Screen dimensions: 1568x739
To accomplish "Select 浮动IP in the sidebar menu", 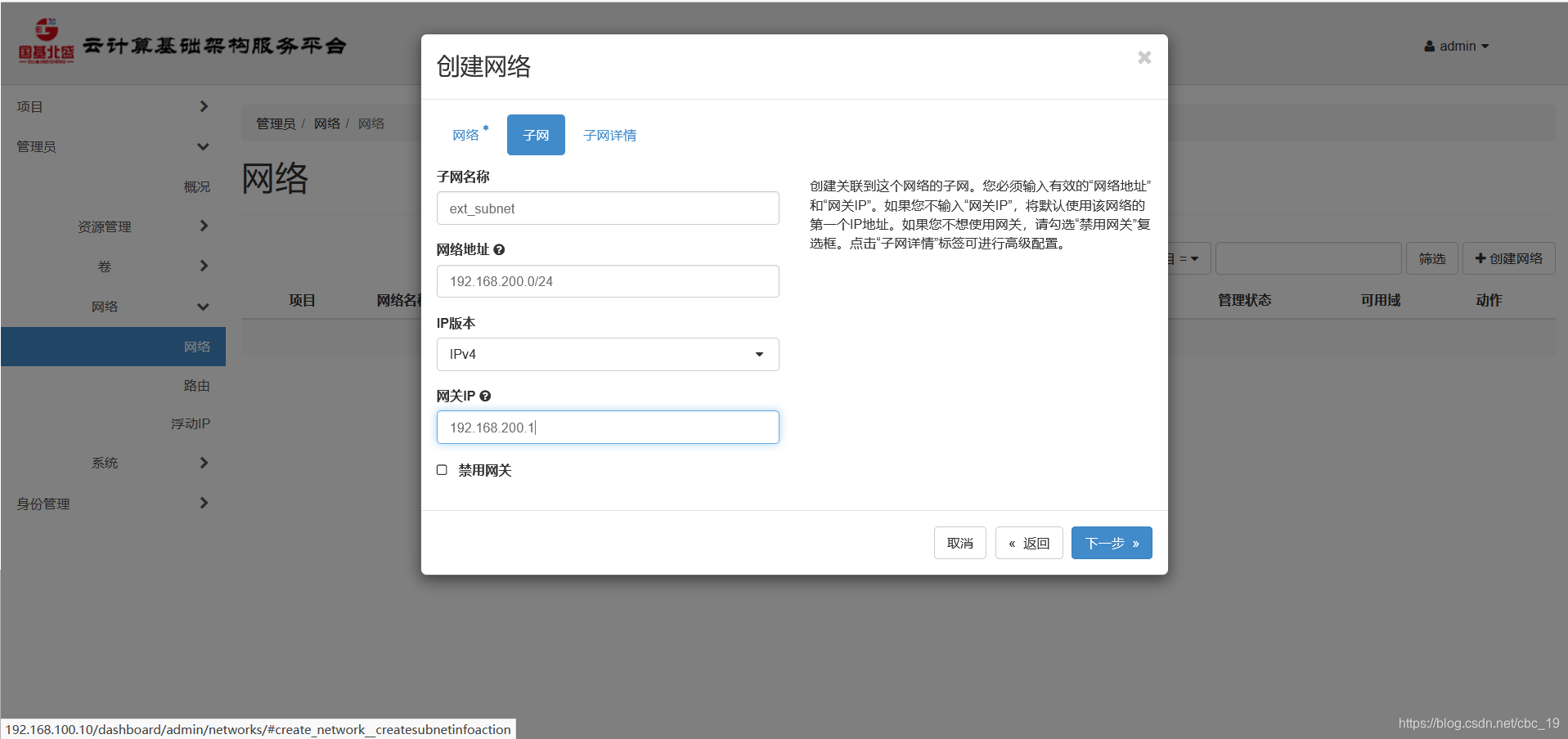I will 191,423.
